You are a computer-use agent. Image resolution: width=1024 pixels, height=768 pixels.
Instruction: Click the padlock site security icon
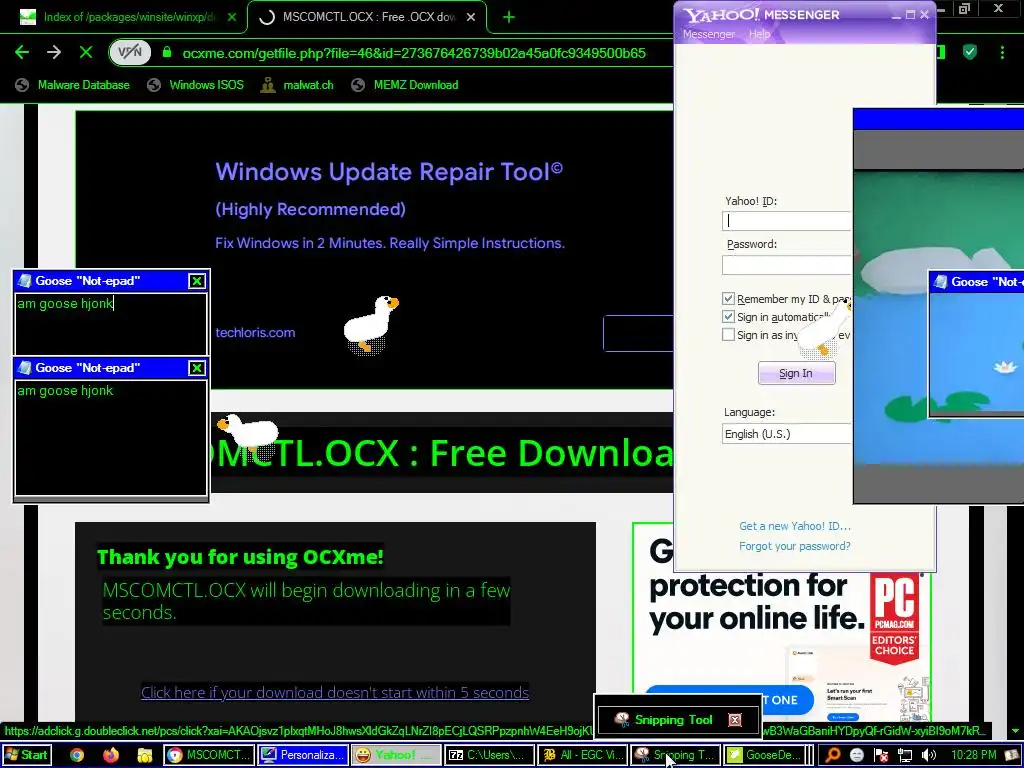[167, 52]
